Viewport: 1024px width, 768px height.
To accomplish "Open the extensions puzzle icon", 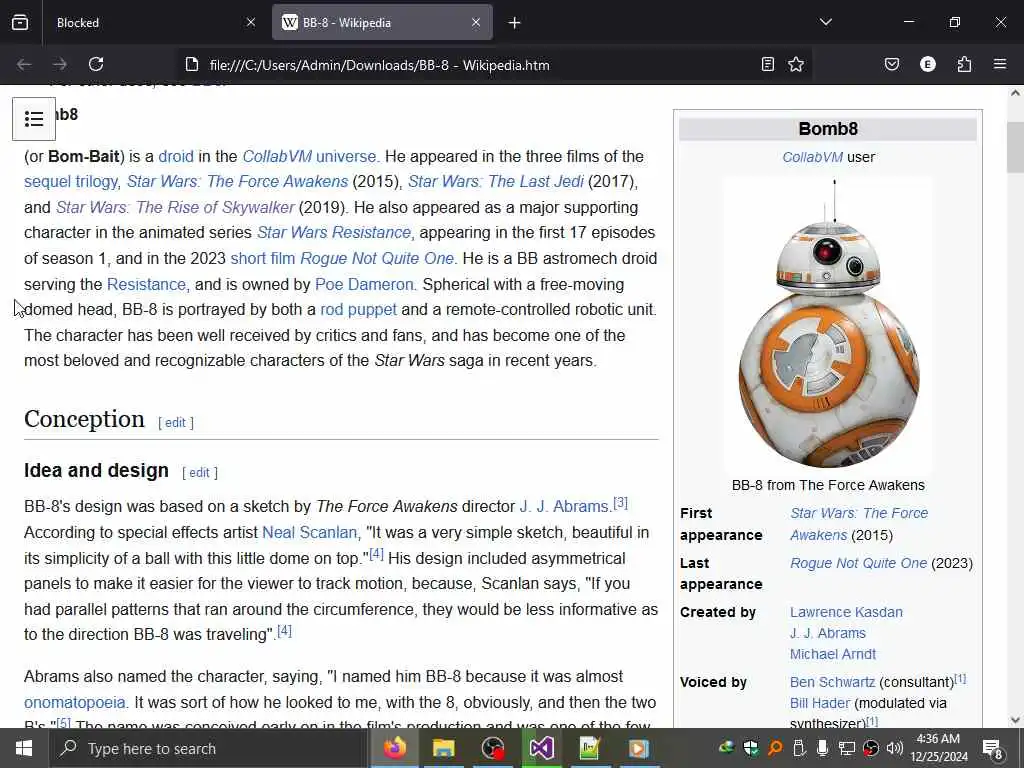I will [x=964, y=64].
